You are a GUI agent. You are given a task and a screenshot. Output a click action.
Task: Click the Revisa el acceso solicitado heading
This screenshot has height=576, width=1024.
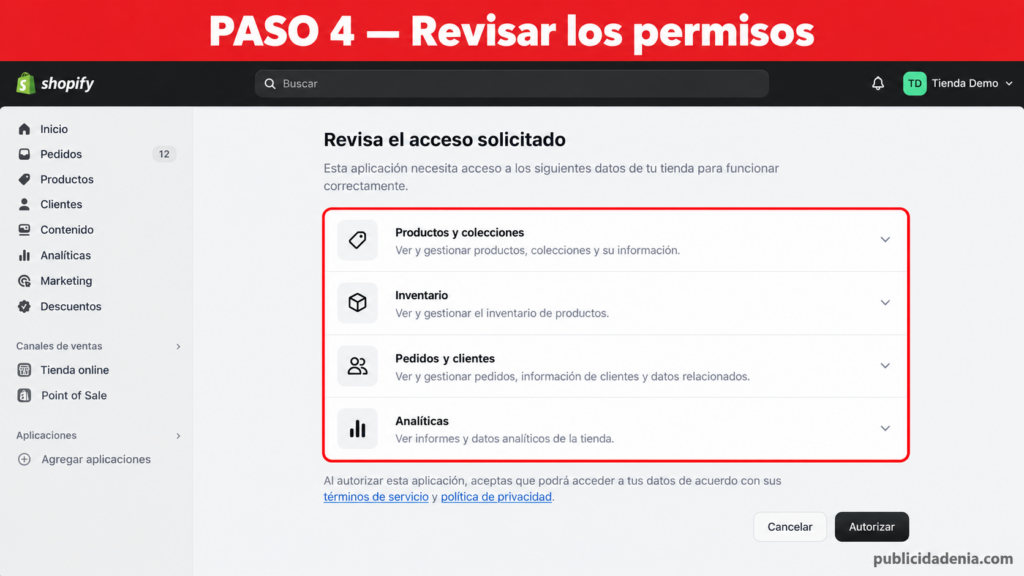pyautogui.click(x=445, y=140)
